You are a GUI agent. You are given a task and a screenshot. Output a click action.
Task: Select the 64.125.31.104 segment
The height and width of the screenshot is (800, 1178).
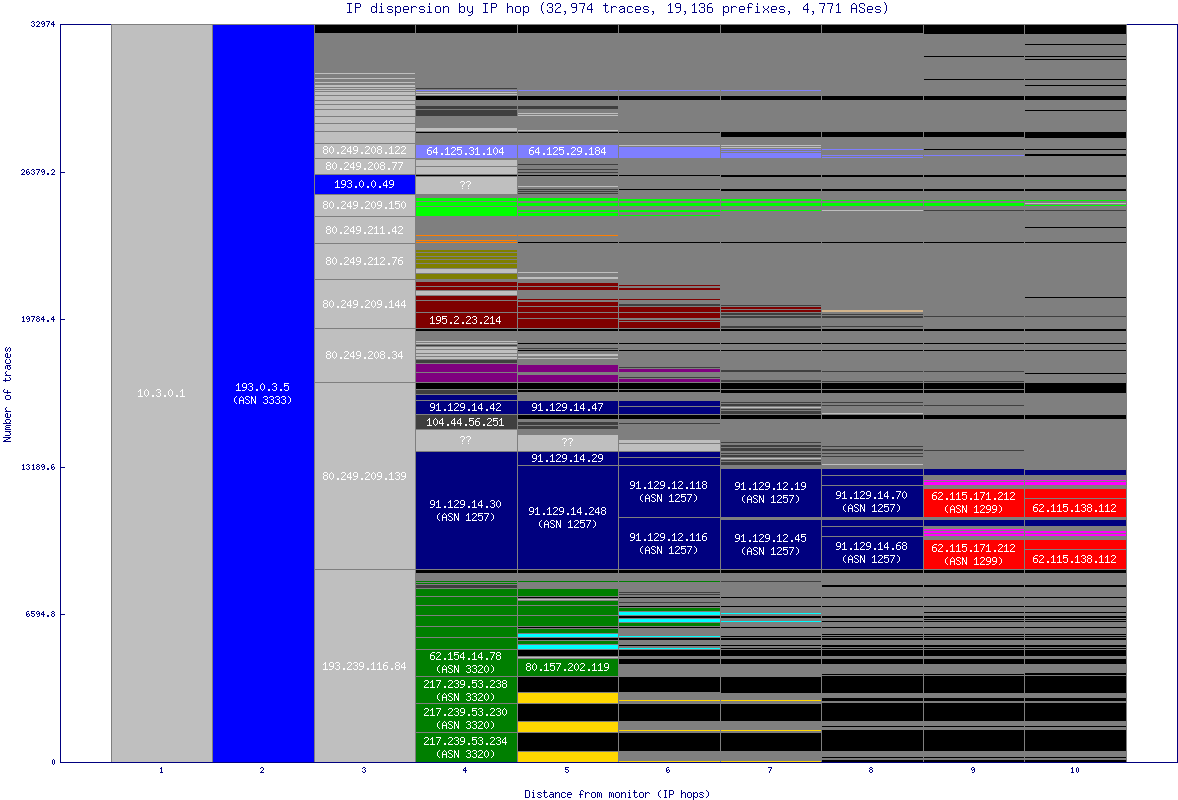click(465, 150)
